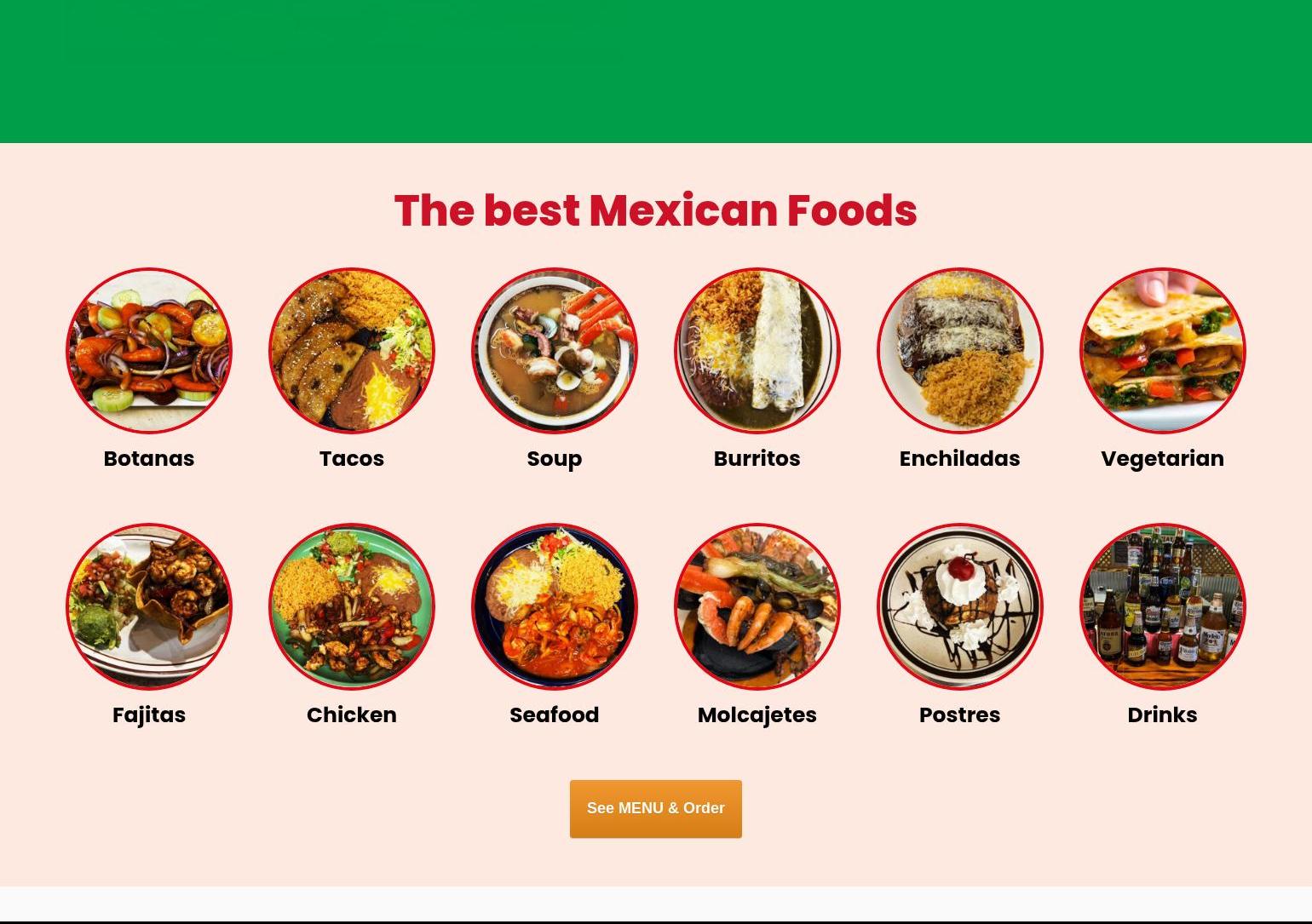Open the Enchiladas text label
Screen dimensions: 1312x924
960,458
